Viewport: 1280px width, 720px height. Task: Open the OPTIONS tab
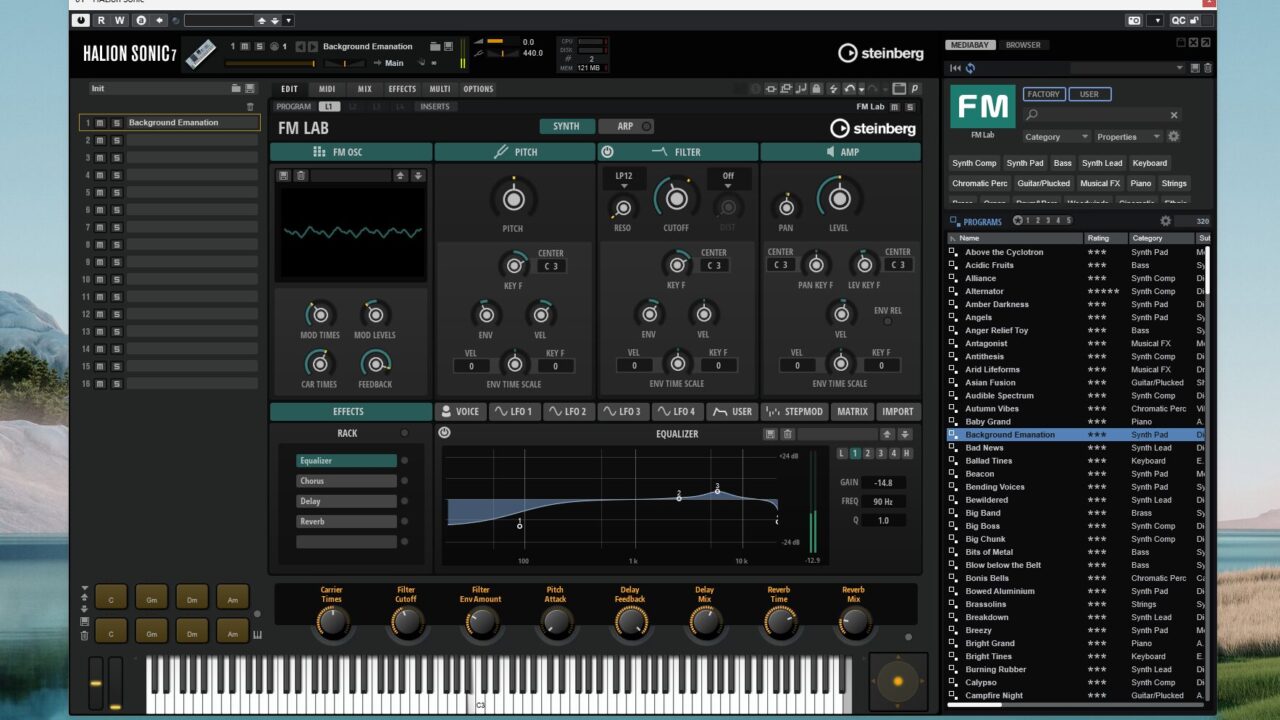pyautogui.click(x=478, y=89)
